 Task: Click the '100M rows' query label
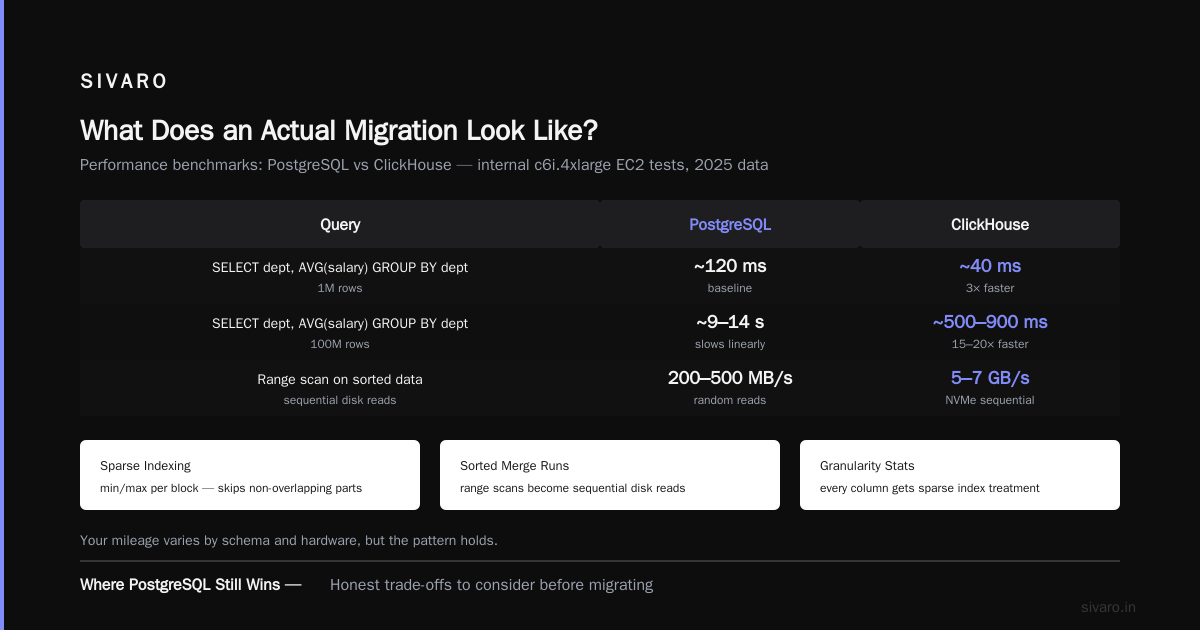tap(340, 344)
